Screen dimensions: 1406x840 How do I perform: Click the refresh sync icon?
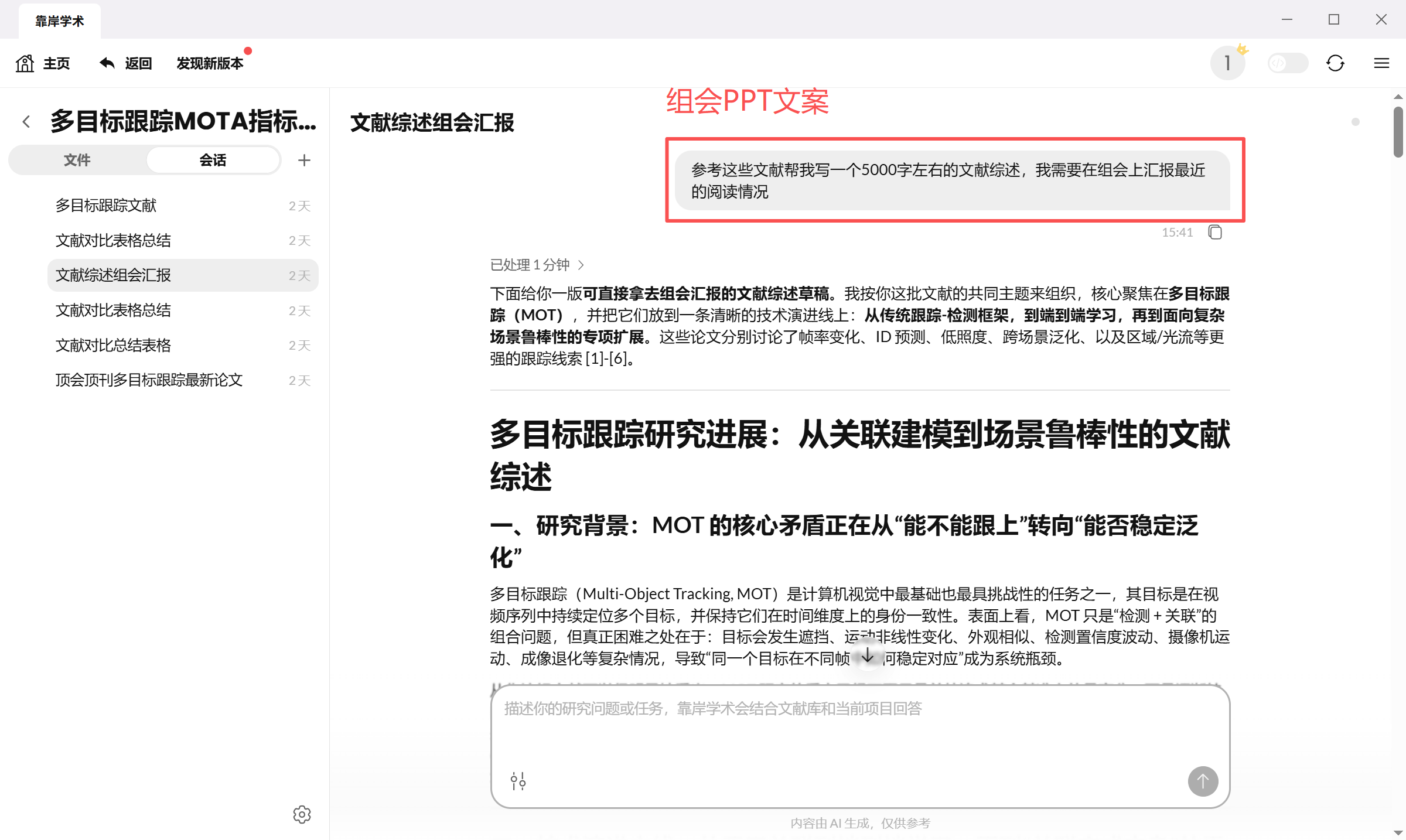point(1335,63)
